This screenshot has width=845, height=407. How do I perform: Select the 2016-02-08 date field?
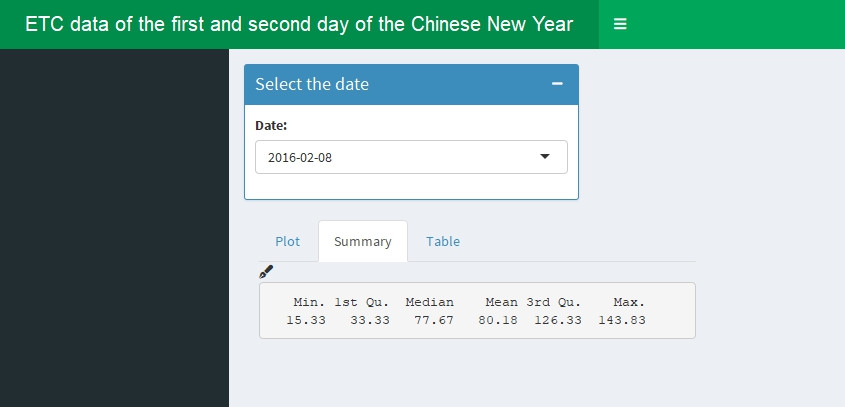click(411, 157)
